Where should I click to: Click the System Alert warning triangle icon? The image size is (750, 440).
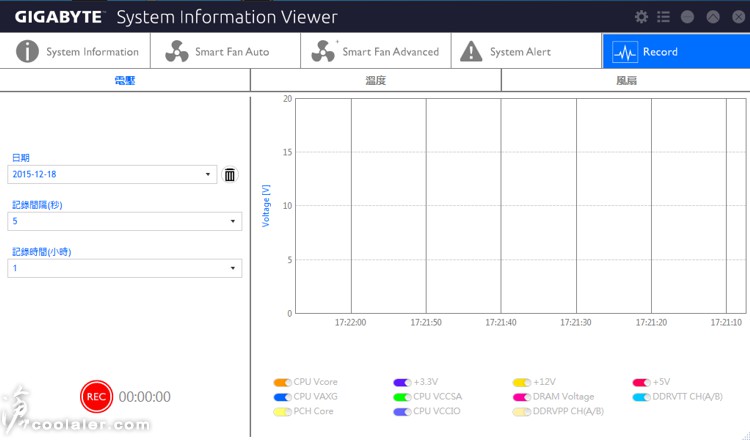[x=471, y=51]
